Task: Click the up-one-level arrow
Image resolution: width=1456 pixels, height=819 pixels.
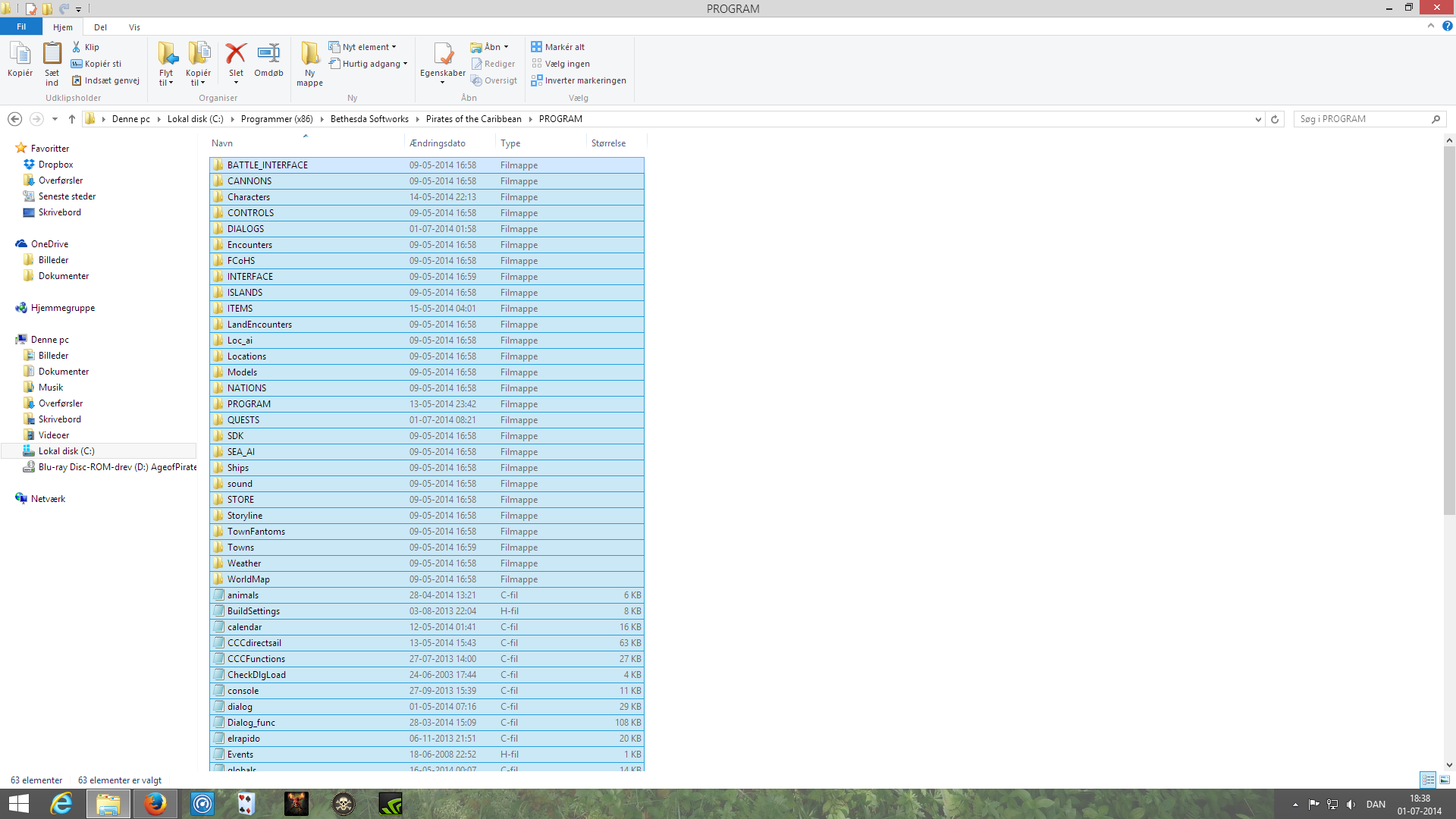Action: [x=72, y=119]
